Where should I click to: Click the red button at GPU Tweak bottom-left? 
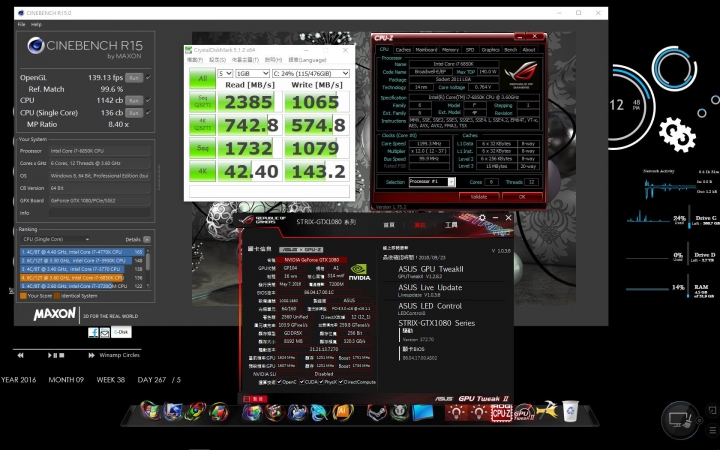255,399
